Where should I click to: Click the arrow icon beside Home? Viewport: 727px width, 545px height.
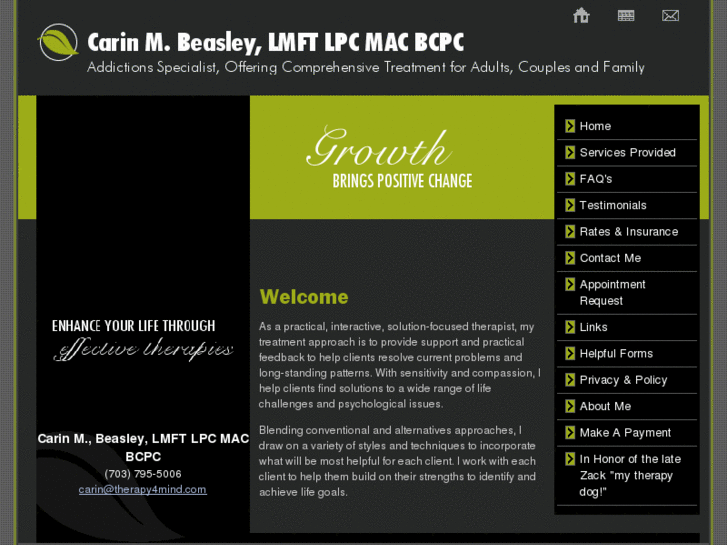pyautogui.click(x=570, y=126)
